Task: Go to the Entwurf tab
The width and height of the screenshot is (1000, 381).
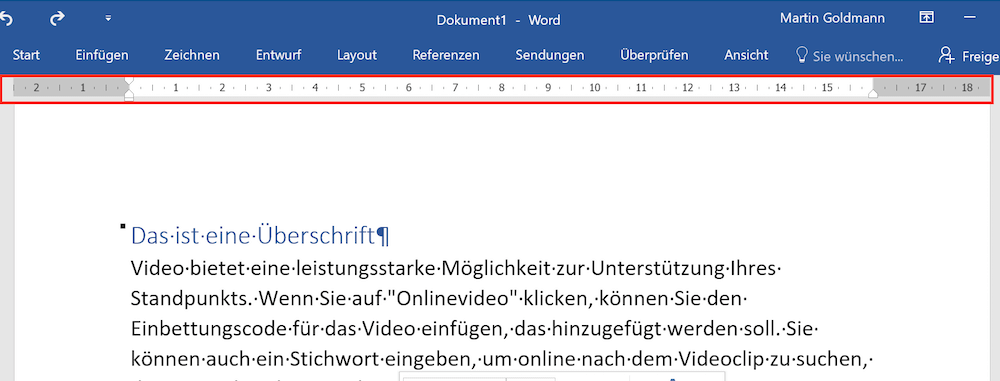Action: click(x=279, y=56)
